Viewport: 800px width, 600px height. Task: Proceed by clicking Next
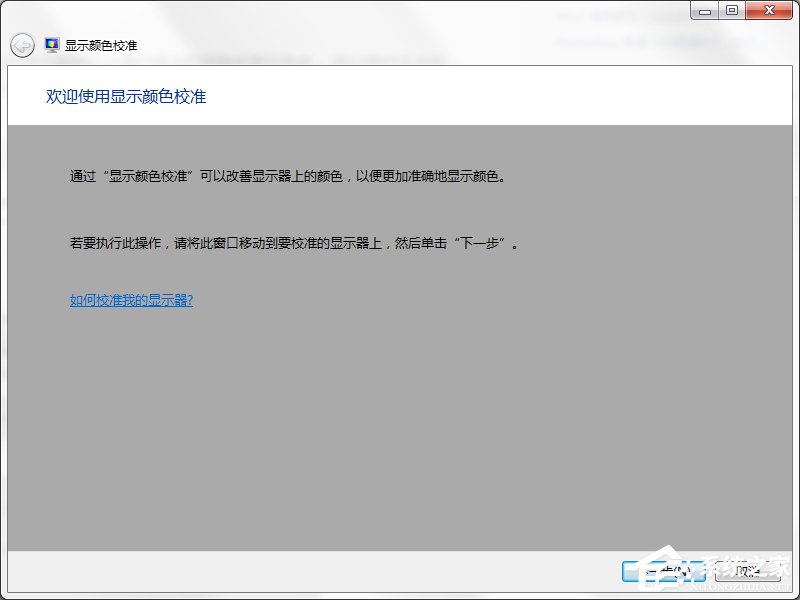point(664,571)
